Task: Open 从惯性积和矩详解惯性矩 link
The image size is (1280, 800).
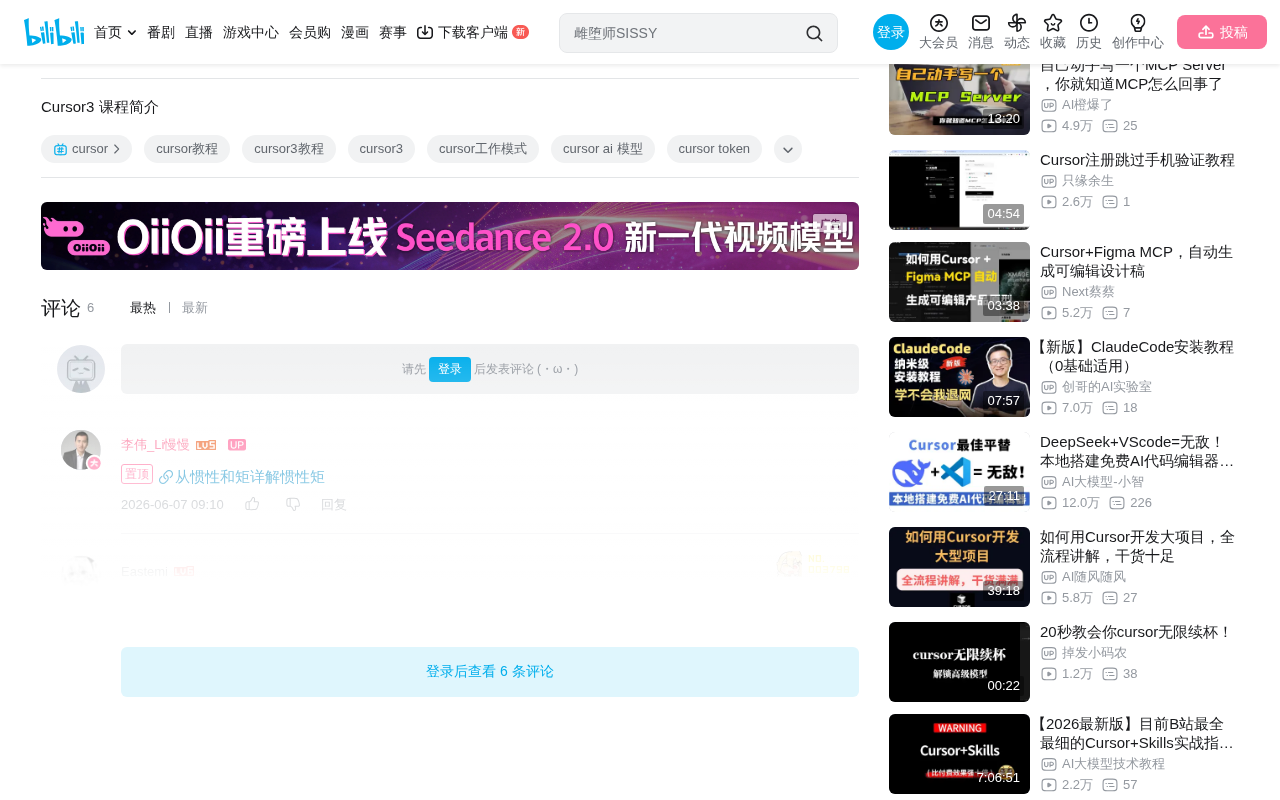Action: [250, 477]
